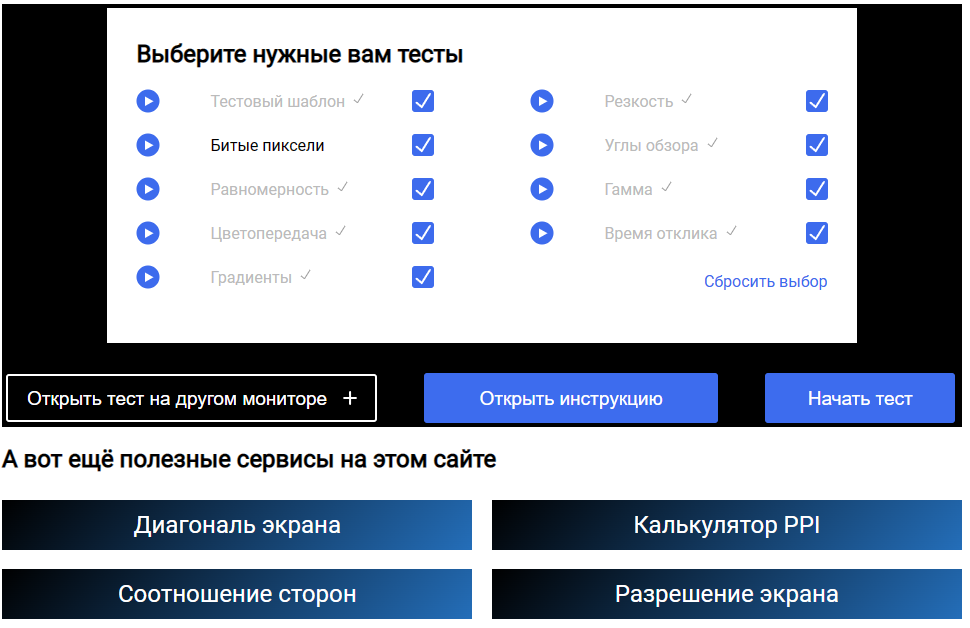The image size is (970, 628).
Task: Запустить тест «Градиенты» синей круглой кнопкой
Action: 147,277
